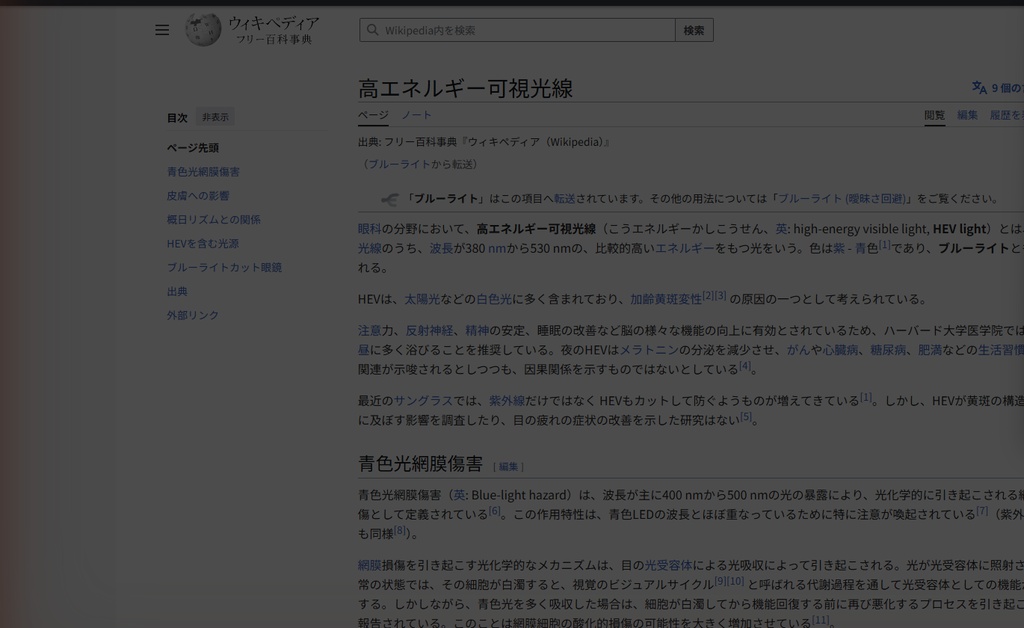
Task: Open the redirected-from ブルーライト link
Action: (x=399, y=164)
